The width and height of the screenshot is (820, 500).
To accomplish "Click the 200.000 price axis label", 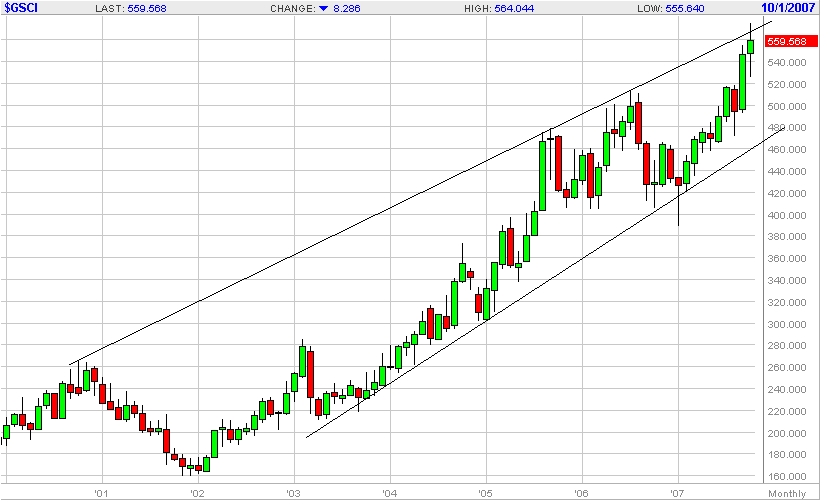I will point(787,434).
